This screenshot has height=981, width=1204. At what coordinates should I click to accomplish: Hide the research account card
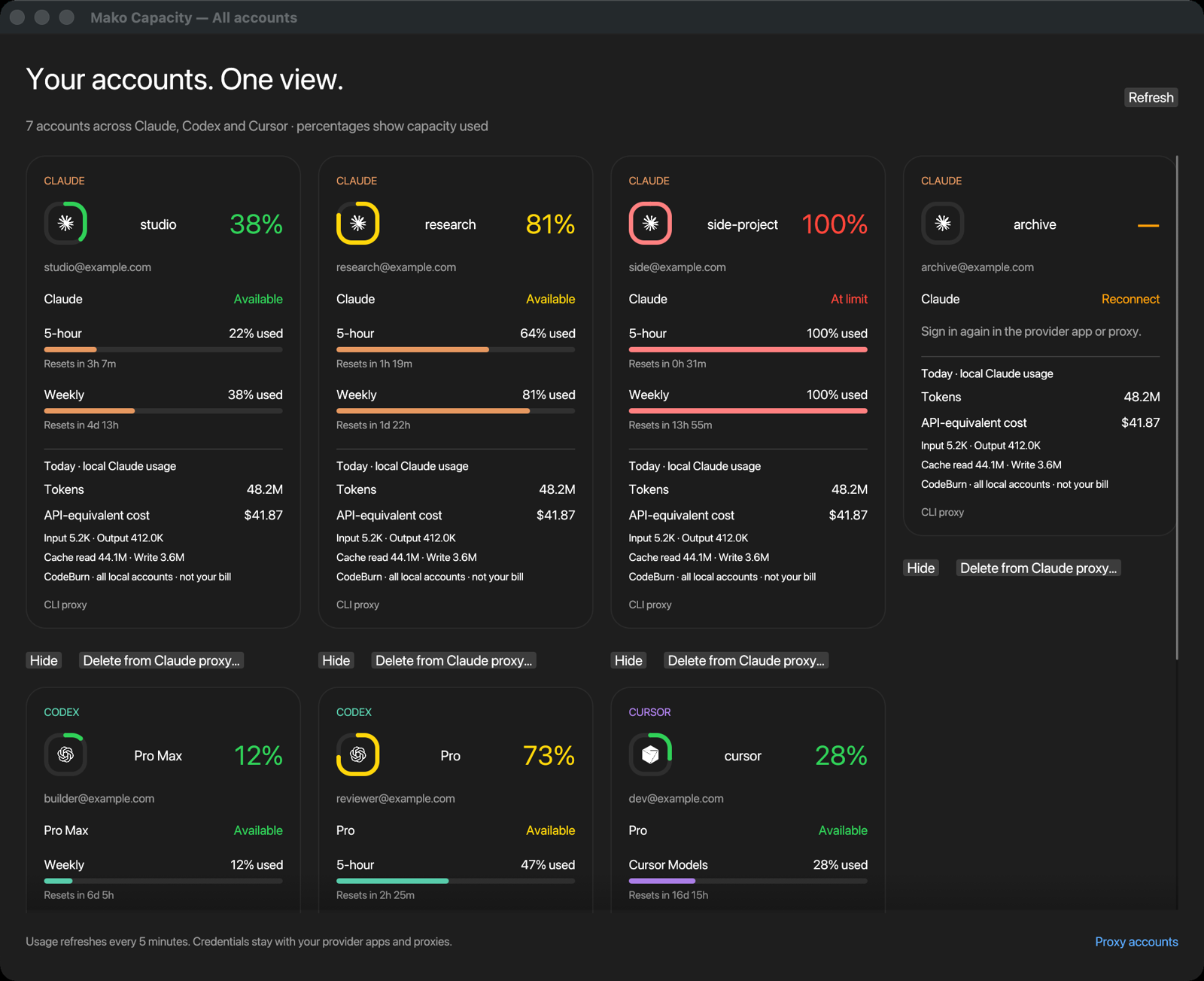pyautogui.click(x=336, y=660)
